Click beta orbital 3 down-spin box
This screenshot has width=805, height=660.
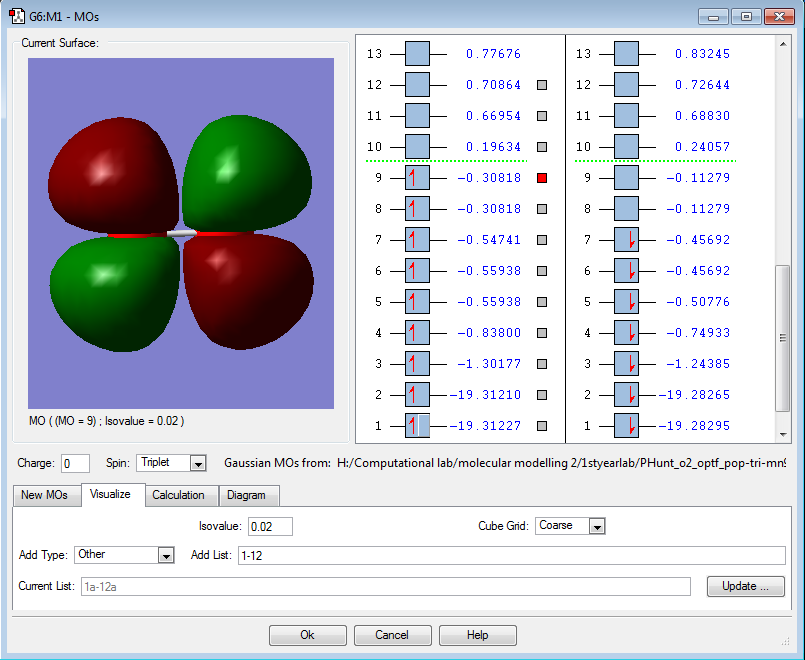pyautogui.click(x=626, y=364)
